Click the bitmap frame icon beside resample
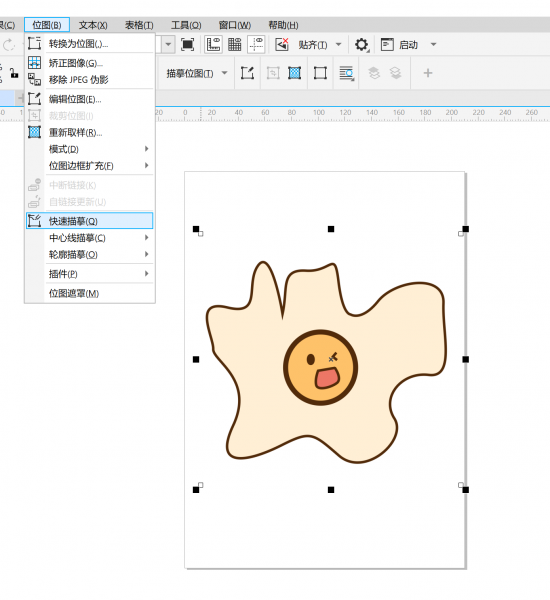Image resolution: width=550 pixels, height=600 pixels. coord(320,73)
